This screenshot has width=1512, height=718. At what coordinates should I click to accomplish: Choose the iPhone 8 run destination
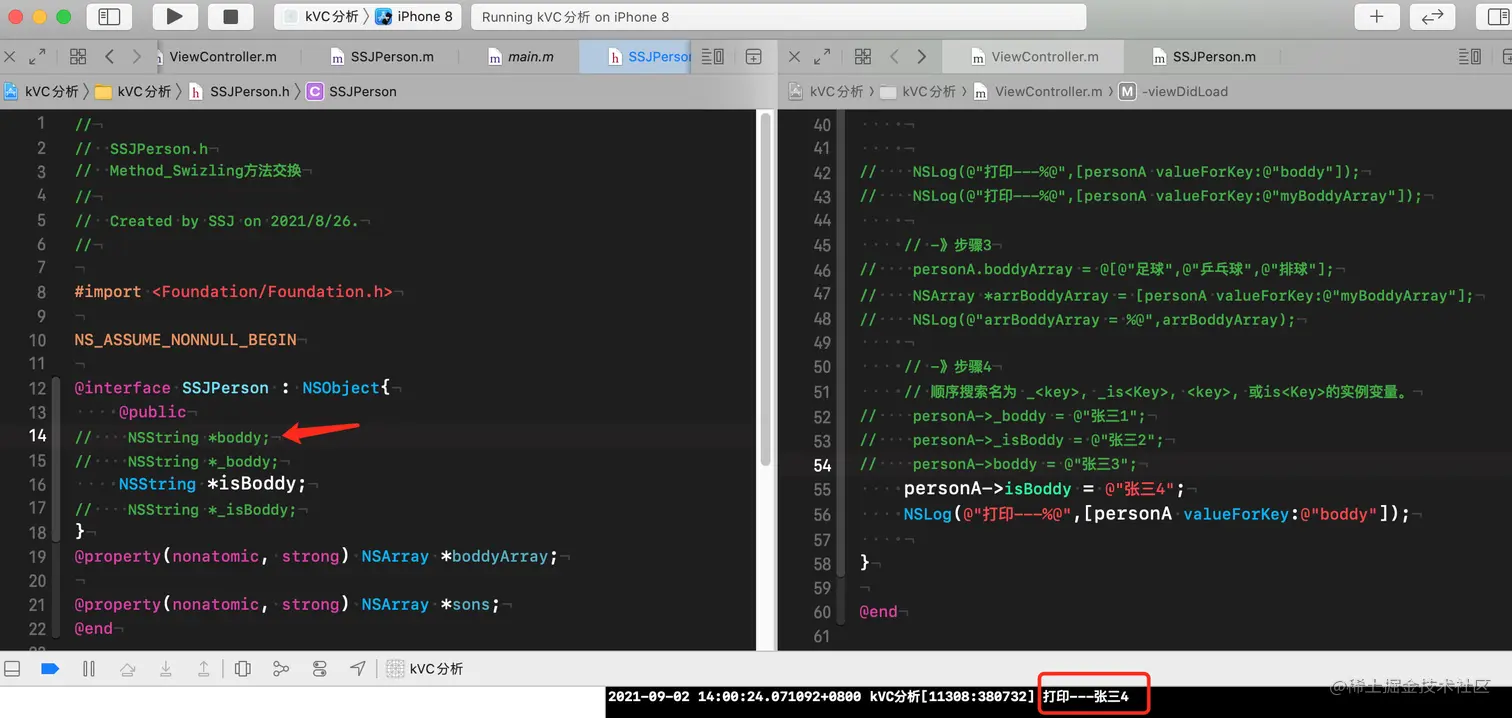click(x=414, y=16)
